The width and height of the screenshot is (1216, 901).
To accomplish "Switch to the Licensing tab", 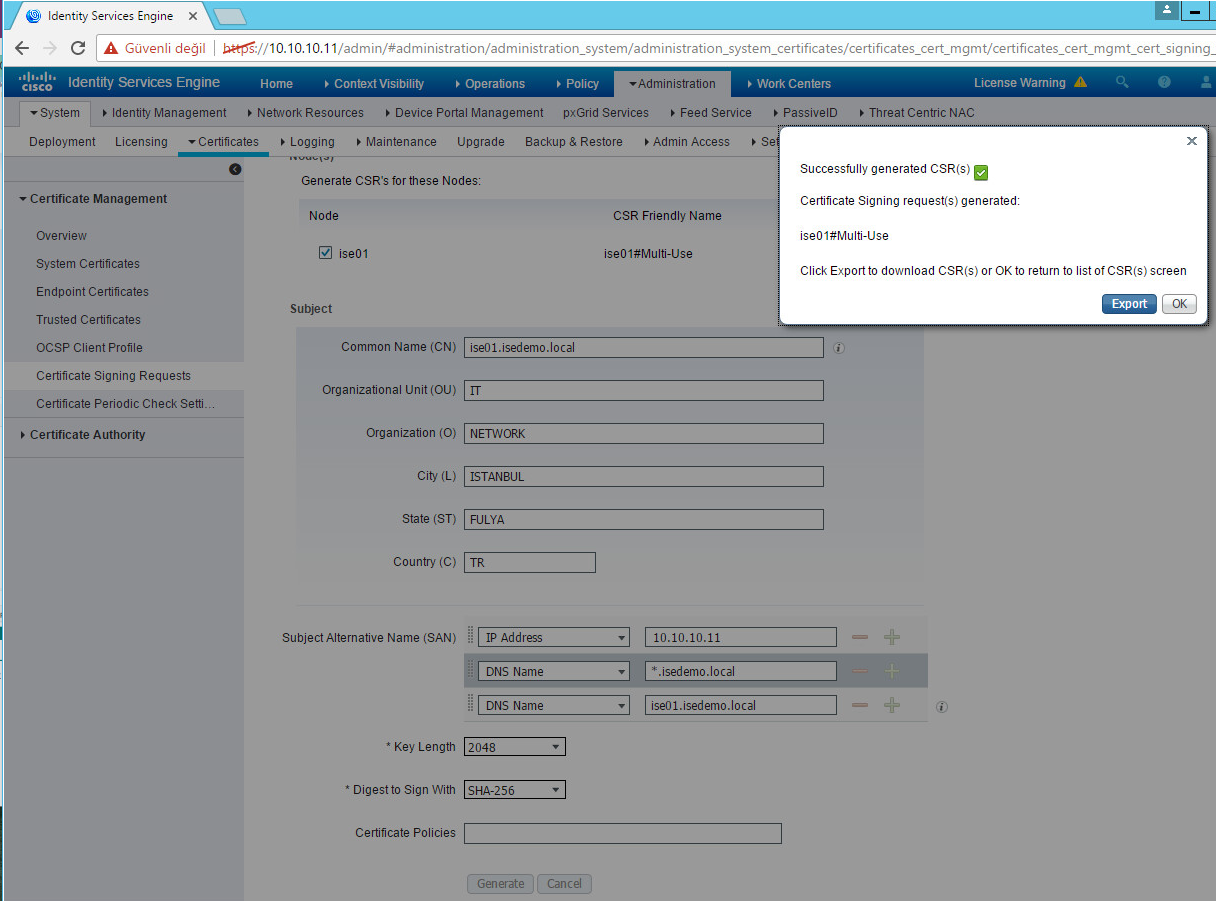I will (x=141, y=142).
